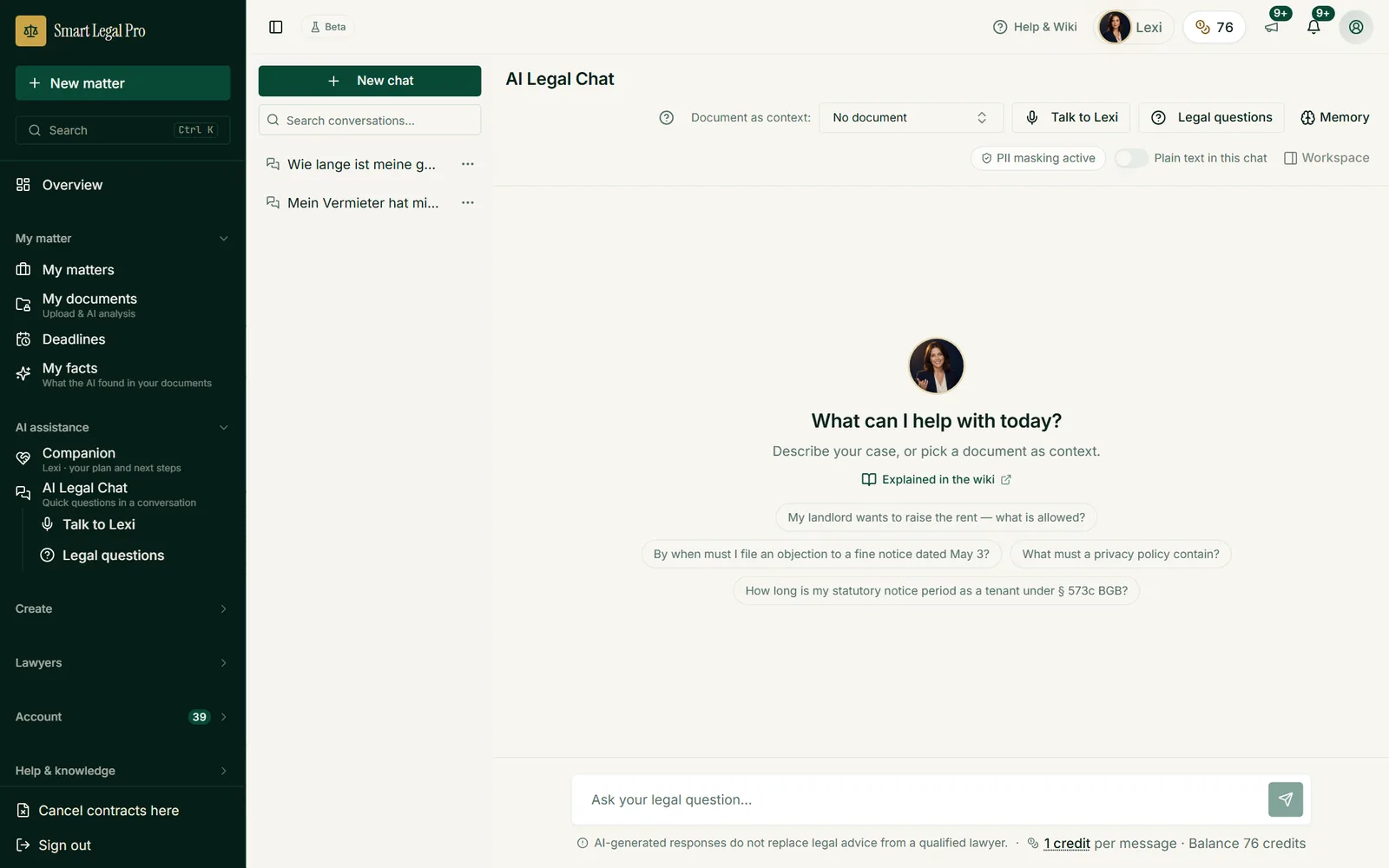Open the external link icon next to wiki

1006,479
